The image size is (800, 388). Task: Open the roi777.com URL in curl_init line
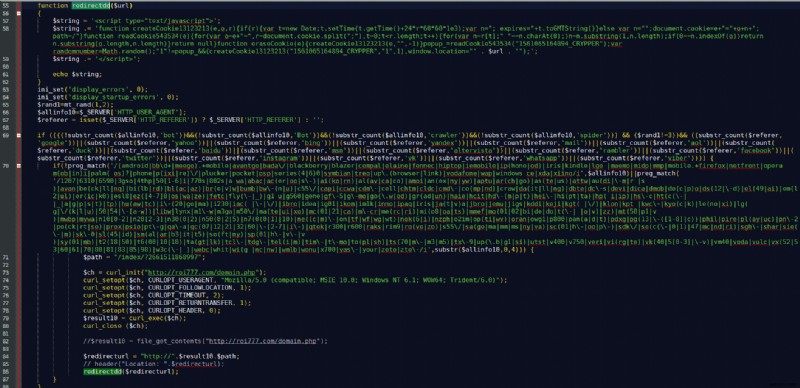coord(203,273)
